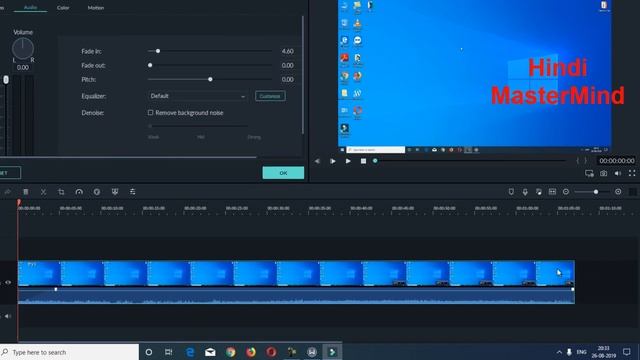640x360 pixels.
Task: Zoom out timeline with minus icon
Action: point(566,192)
